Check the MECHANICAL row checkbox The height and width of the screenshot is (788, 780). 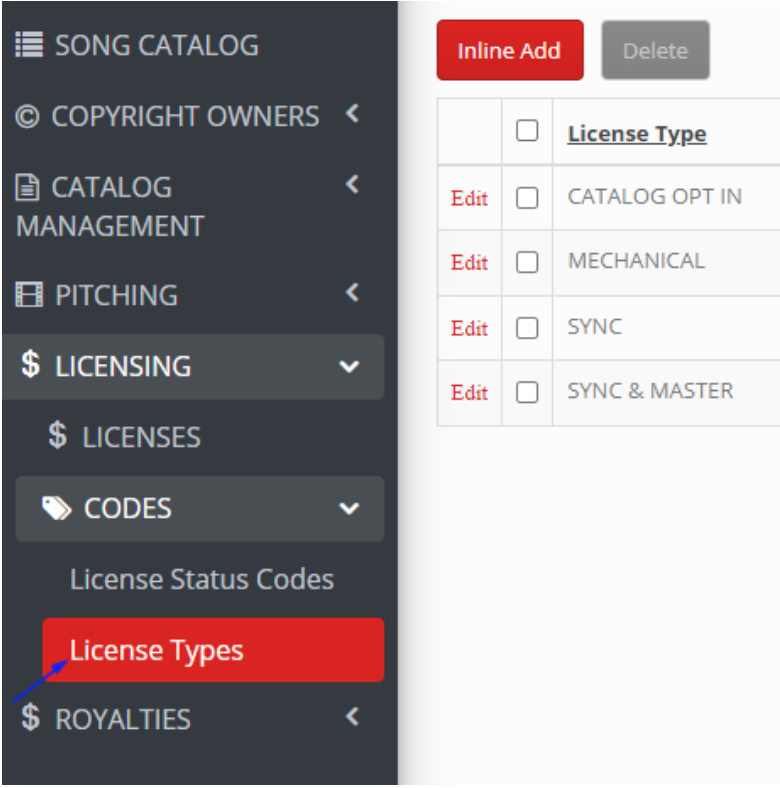click(527, 262)
